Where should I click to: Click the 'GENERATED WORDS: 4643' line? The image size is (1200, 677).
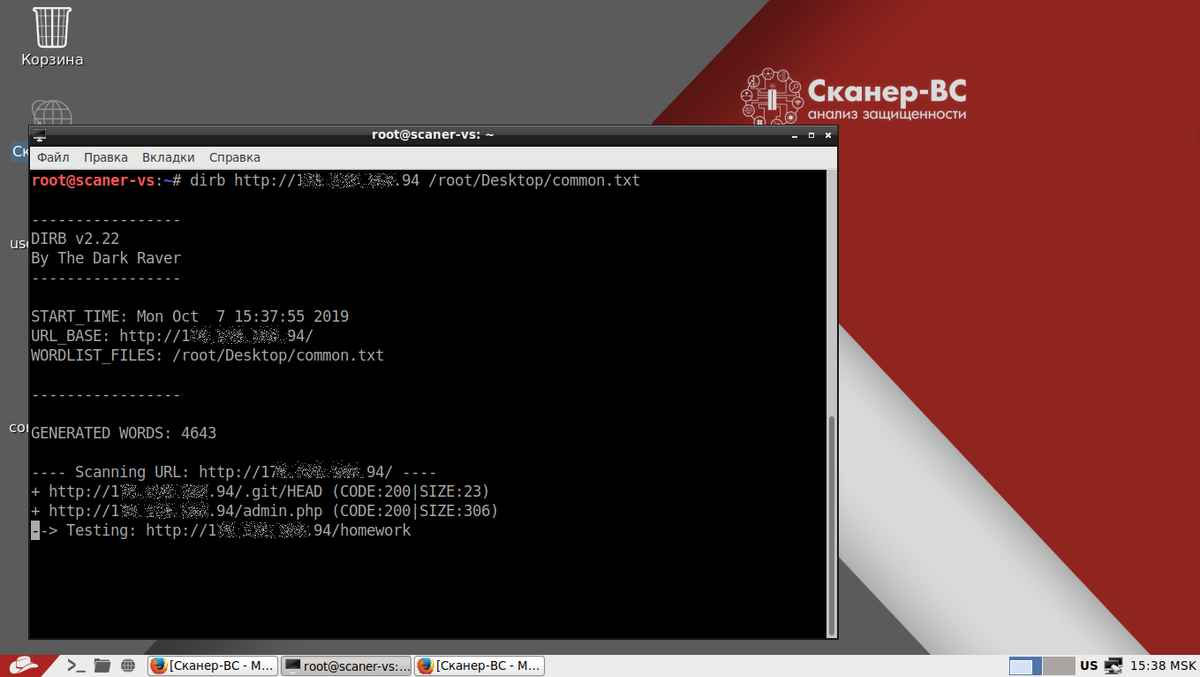point(124,433)
